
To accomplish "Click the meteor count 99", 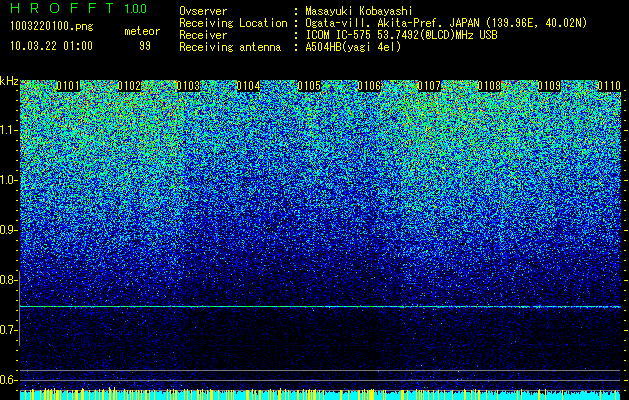I will click(145, 46).
